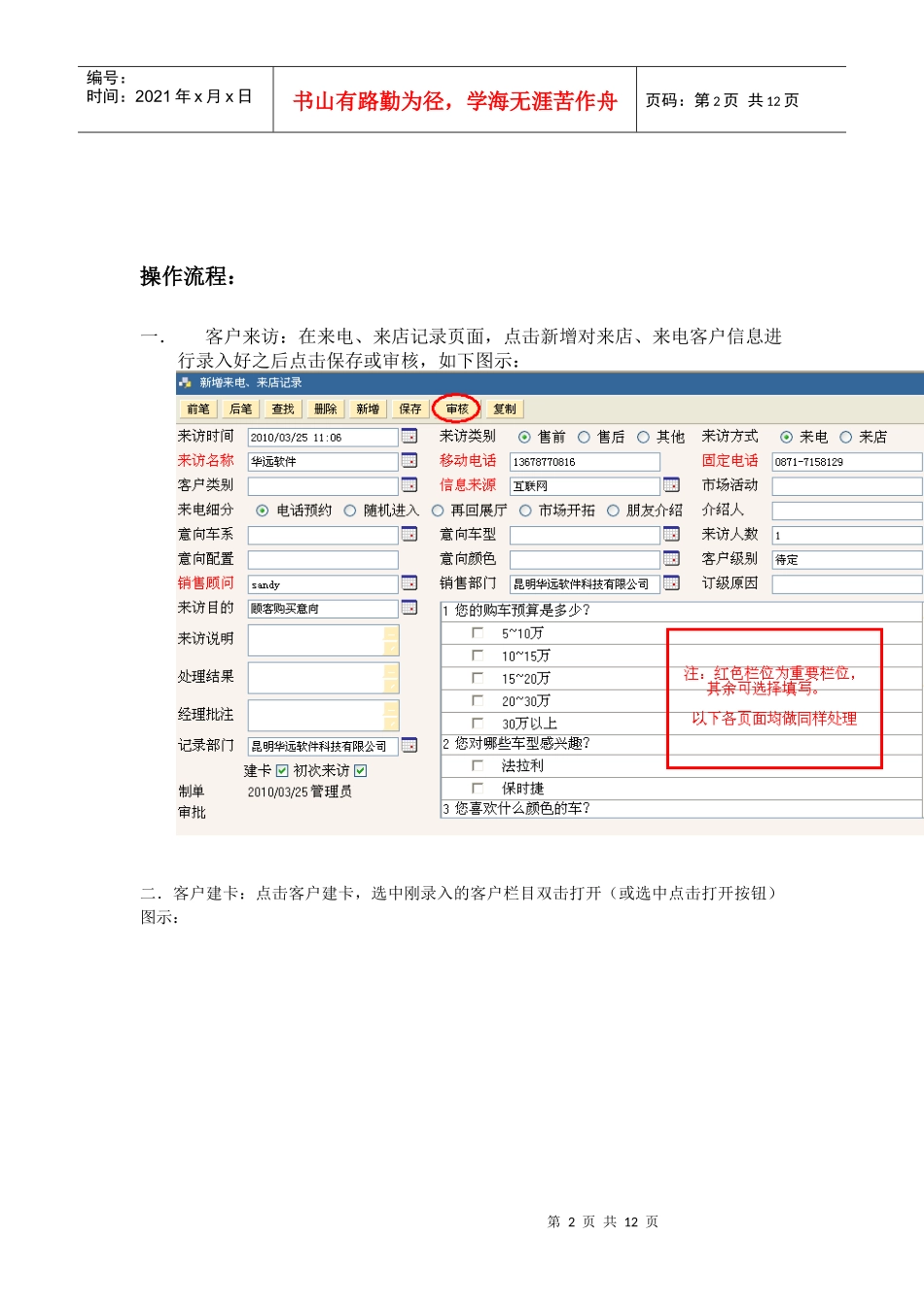The height and width of the screenshot is (1307, 924).
Task: Open the lookup icon beside 来访目的 field
Action: [409, 608]
